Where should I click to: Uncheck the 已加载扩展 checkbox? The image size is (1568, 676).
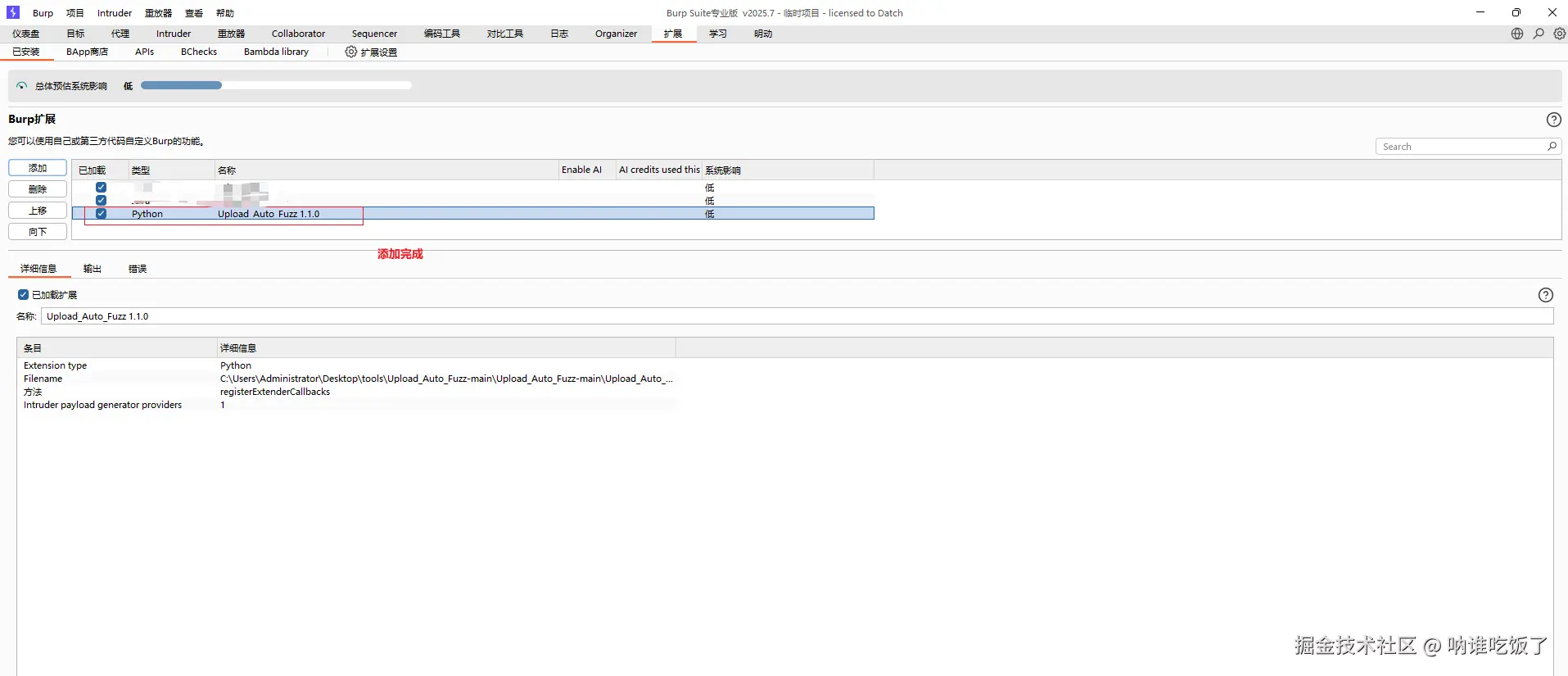tap(23, 295)
